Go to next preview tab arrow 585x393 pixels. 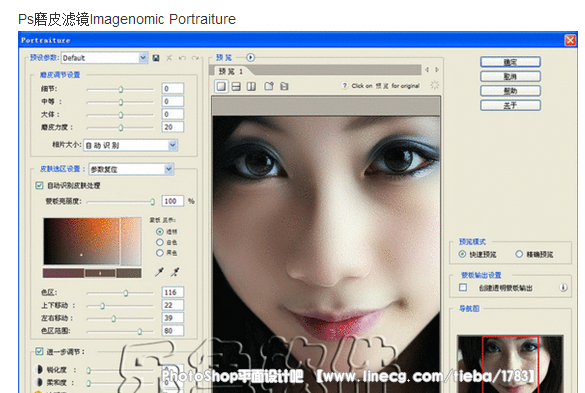(x=437, y=70)
